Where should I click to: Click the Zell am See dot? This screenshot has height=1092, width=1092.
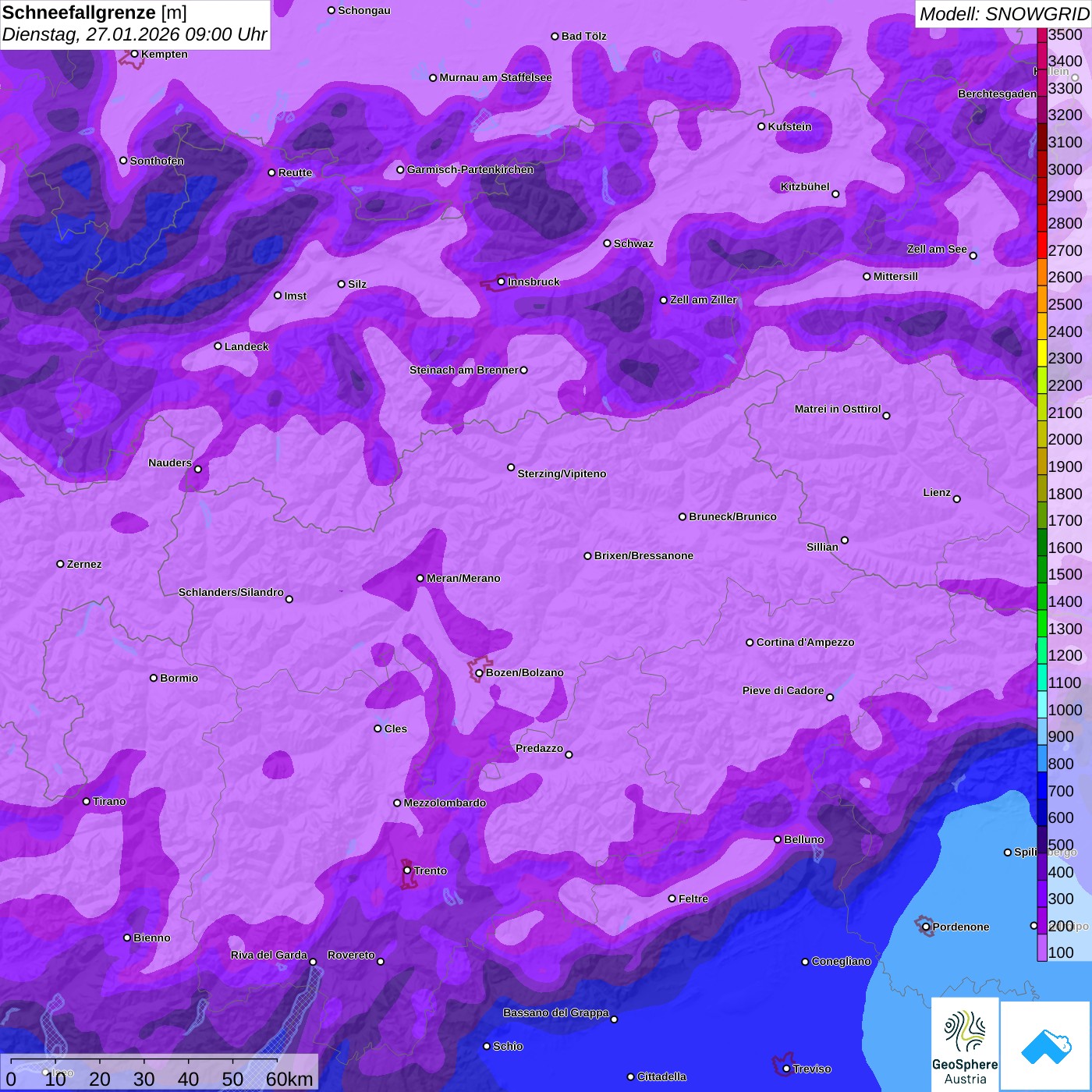coord(973,256)
